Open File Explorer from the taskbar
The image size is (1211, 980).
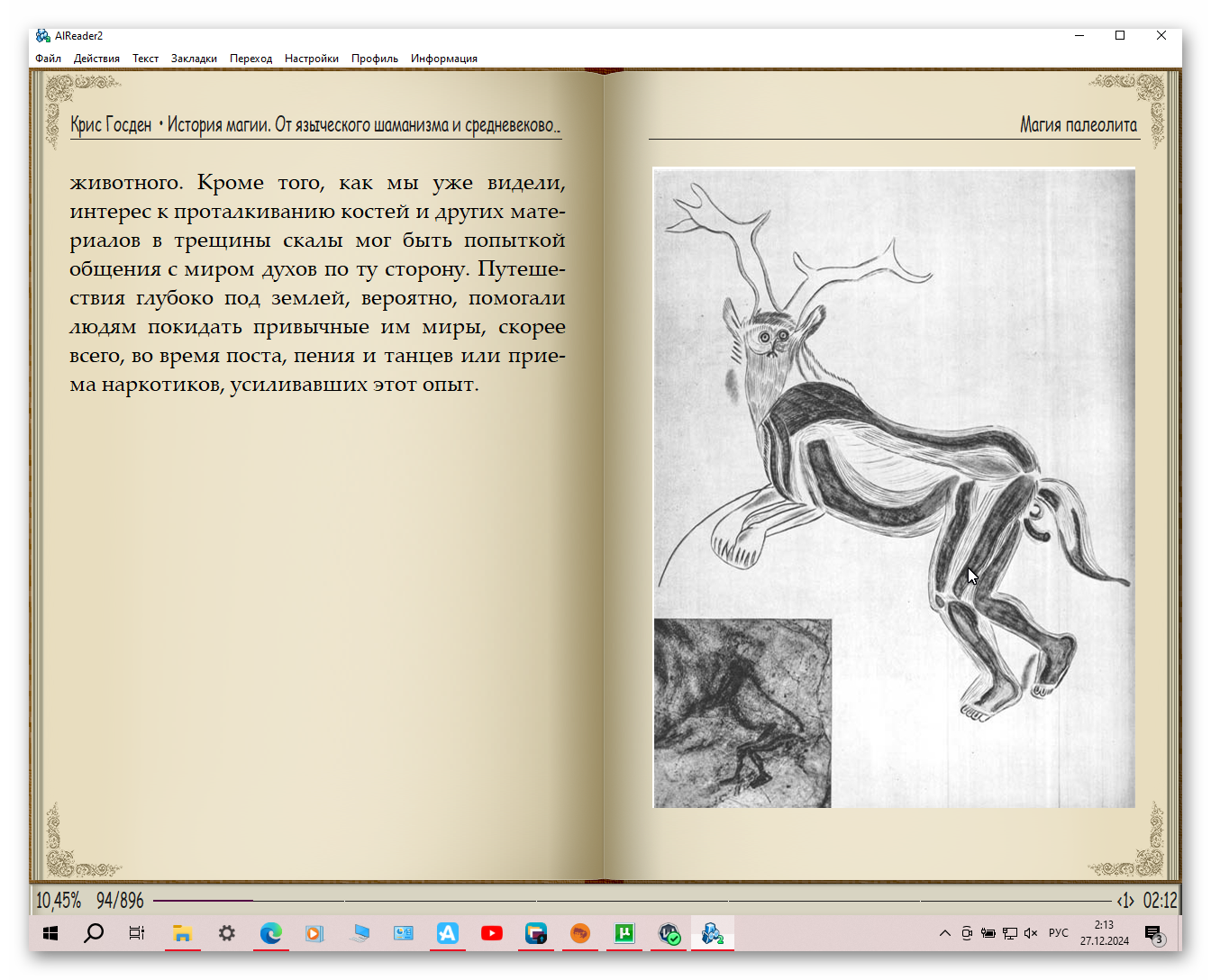point(183,933)
